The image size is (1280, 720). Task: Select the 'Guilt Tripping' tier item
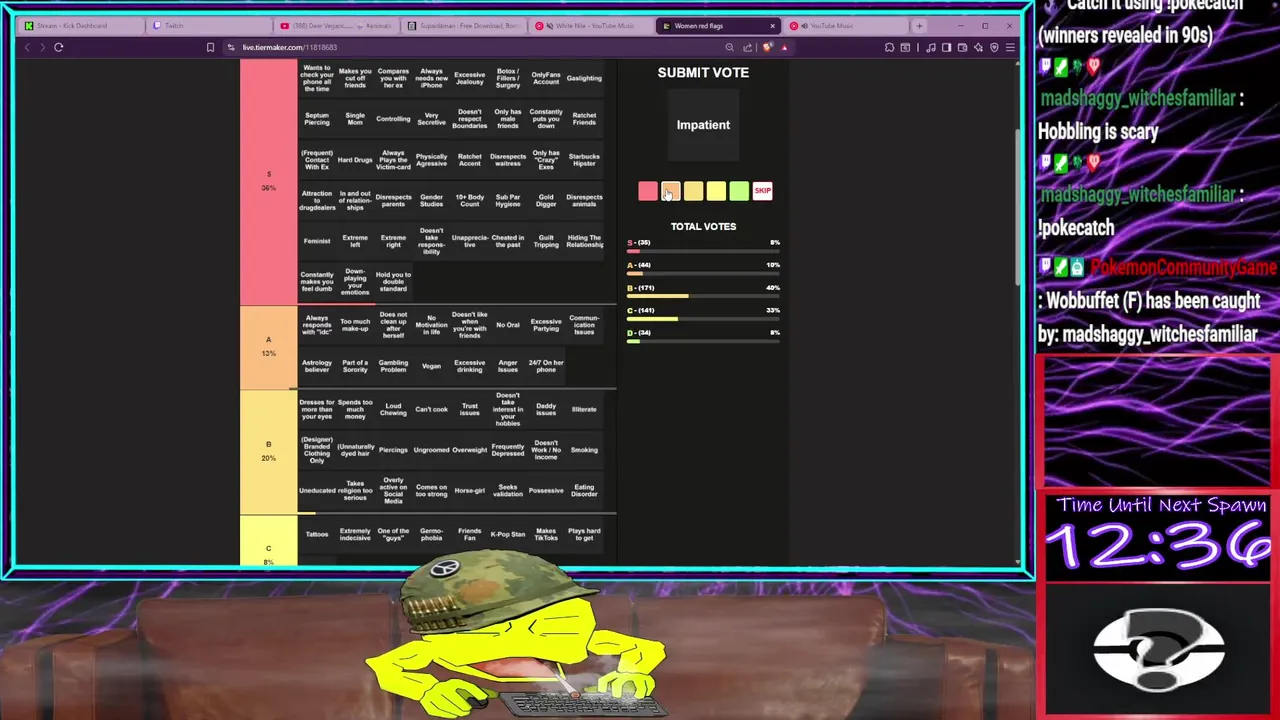coord(546,241)
